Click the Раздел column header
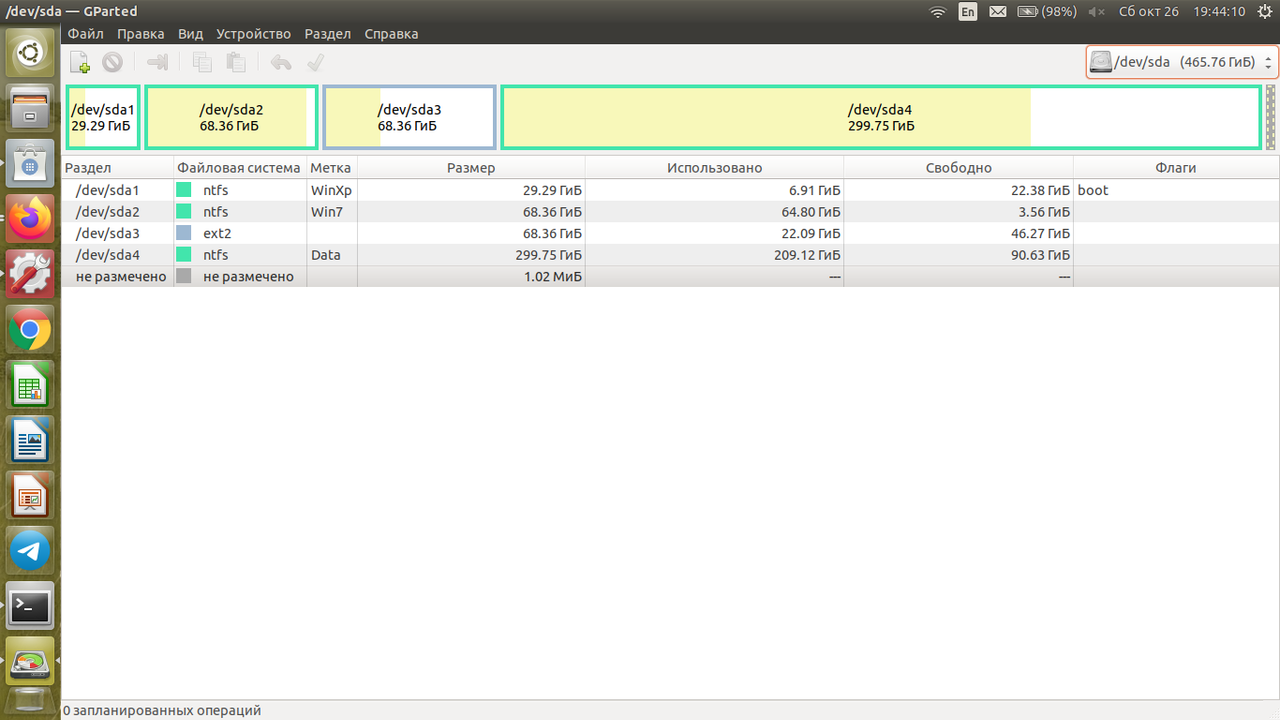 point(117,168)
